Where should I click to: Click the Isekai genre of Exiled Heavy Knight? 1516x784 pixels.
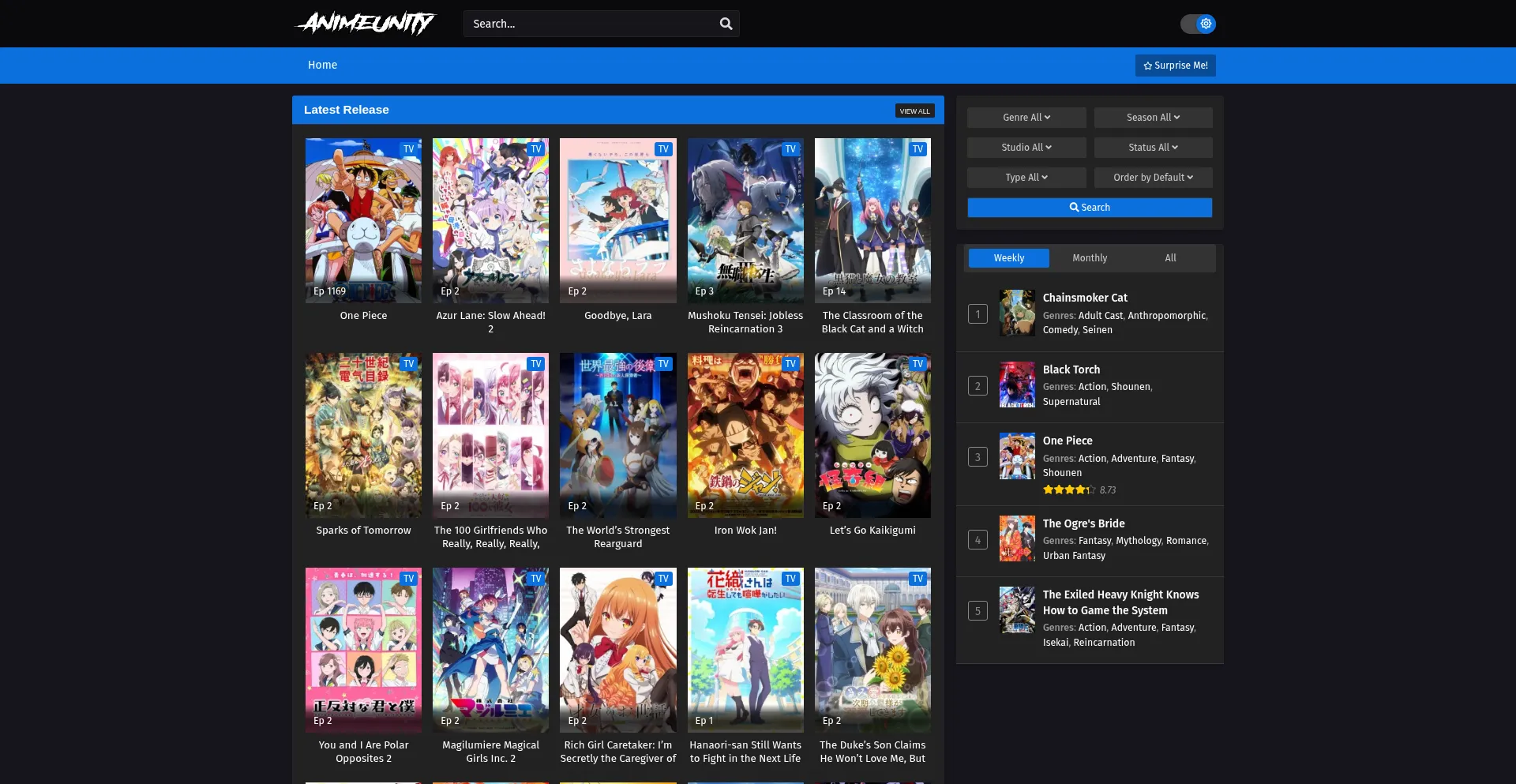[1055, 643]
